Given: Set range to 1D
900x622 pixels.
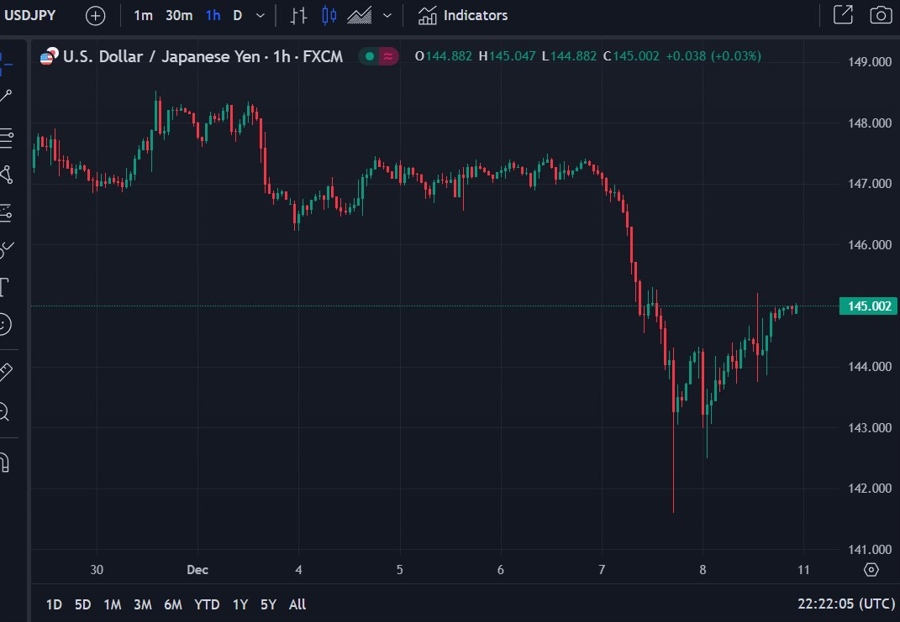Looking at the screenshot, I should coord(54,605).
